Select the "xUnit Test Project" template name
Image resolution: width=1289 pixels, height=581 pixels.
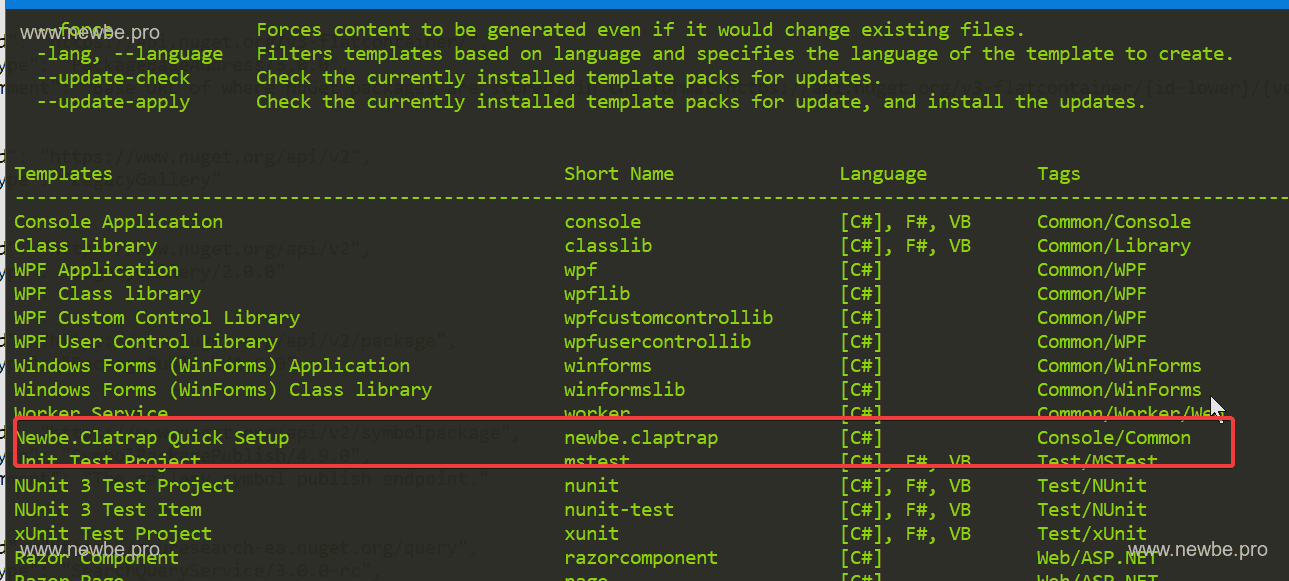coord(113,534)
